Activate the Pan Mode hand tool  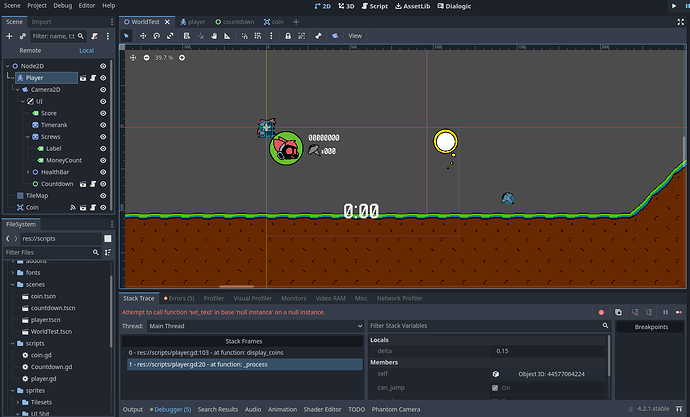pyautogui.click(x=214, y=36)
